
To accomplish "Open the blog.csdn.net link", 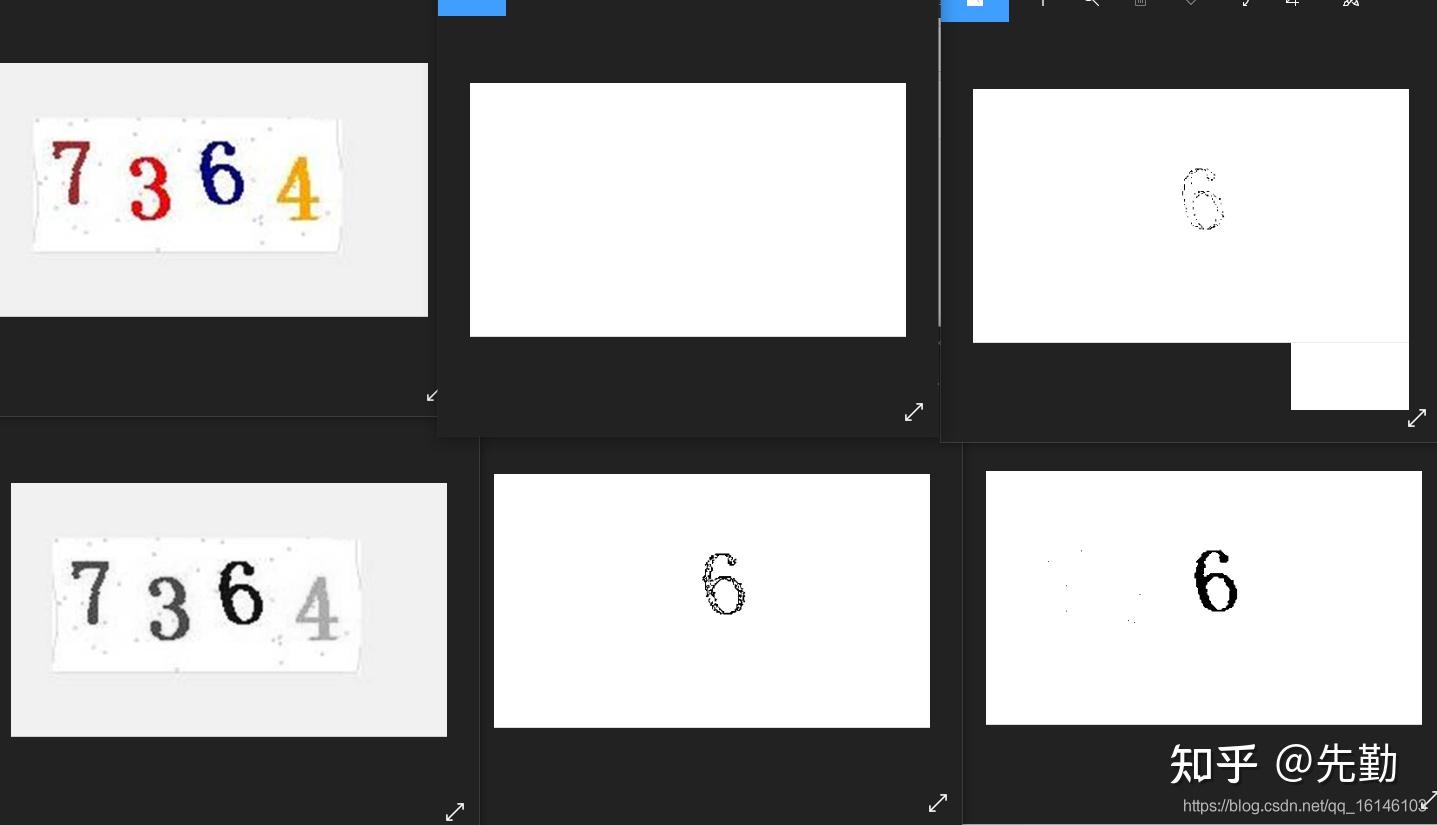I will (1305, 806).
